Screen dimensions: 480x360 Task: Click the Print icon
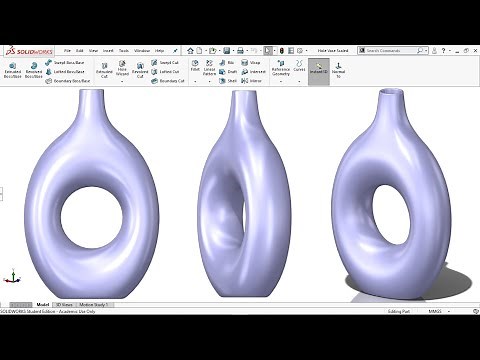point(240,51)
